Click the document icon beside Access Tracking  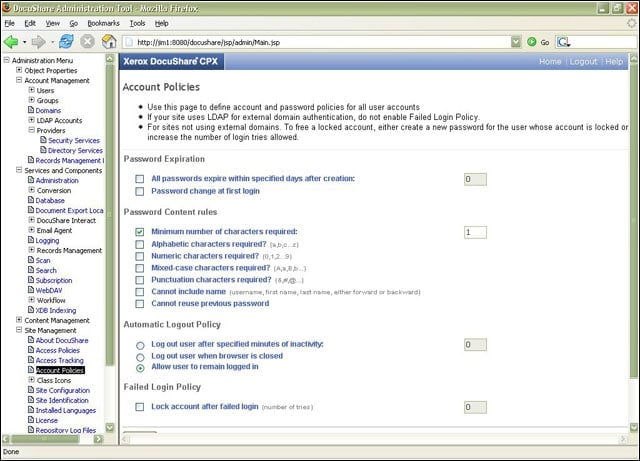click(31, 360)
